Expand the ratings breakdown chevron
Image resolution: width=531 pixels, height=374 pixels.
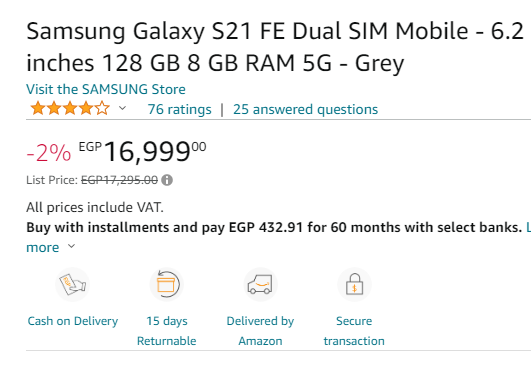[x=123, y=108]
